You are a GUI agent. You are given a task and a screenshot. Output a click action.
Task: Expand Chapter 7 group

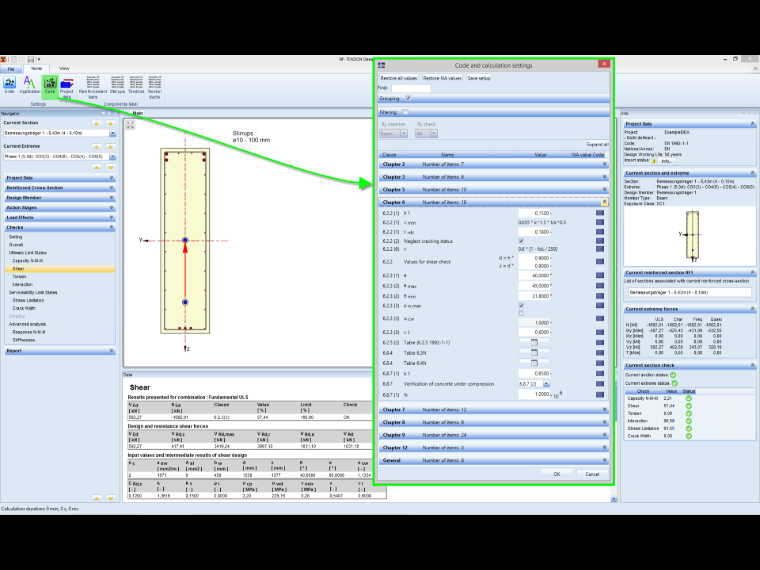point(604,410)
